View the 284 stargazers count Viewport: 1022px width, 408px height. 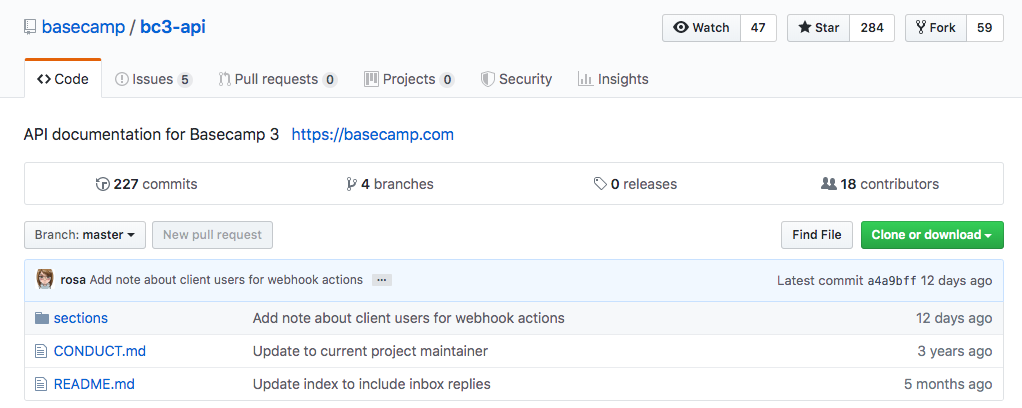coord(872,27)
